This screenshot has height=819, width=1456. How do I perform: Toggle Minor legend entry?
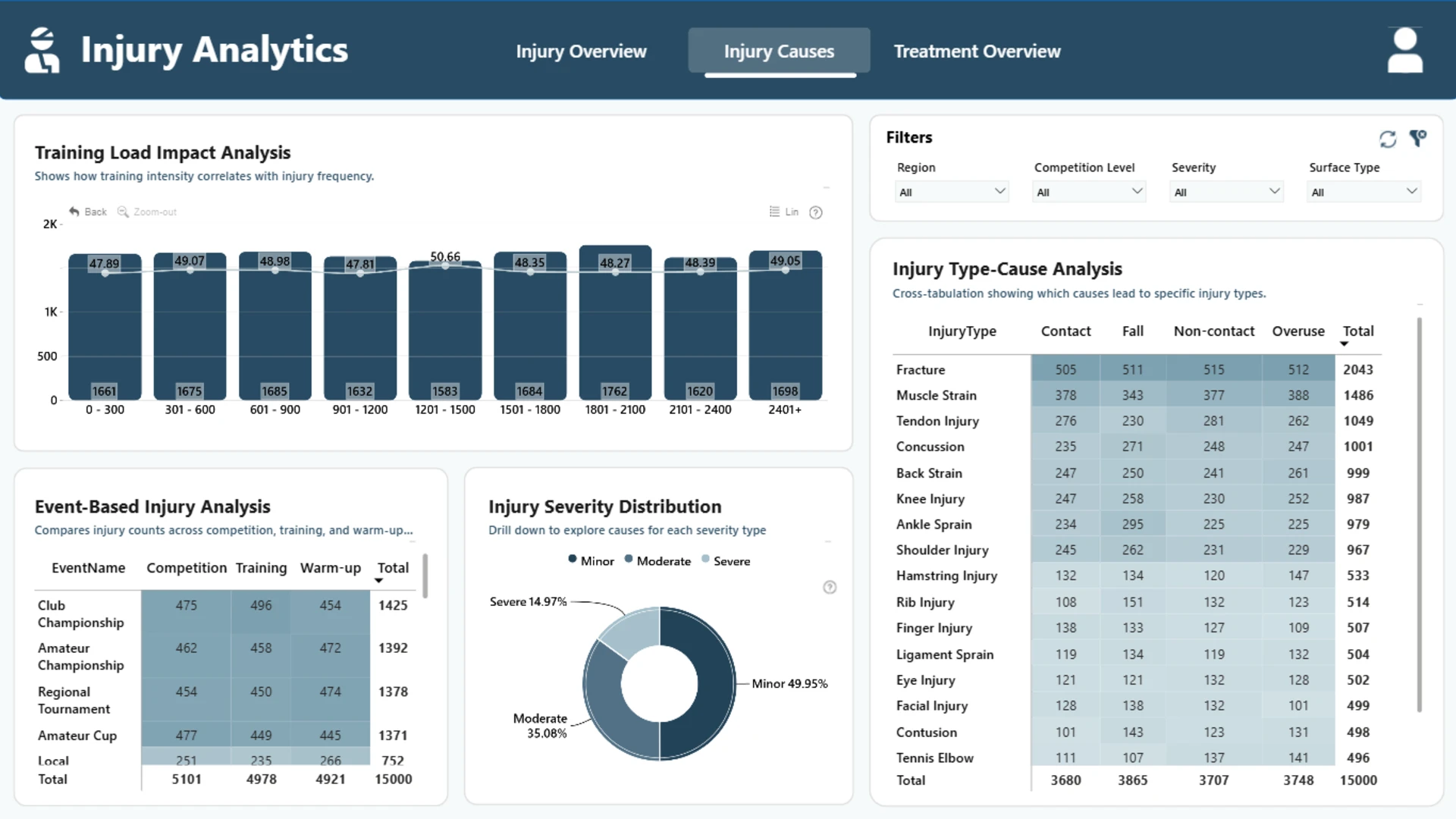[591, 560]
